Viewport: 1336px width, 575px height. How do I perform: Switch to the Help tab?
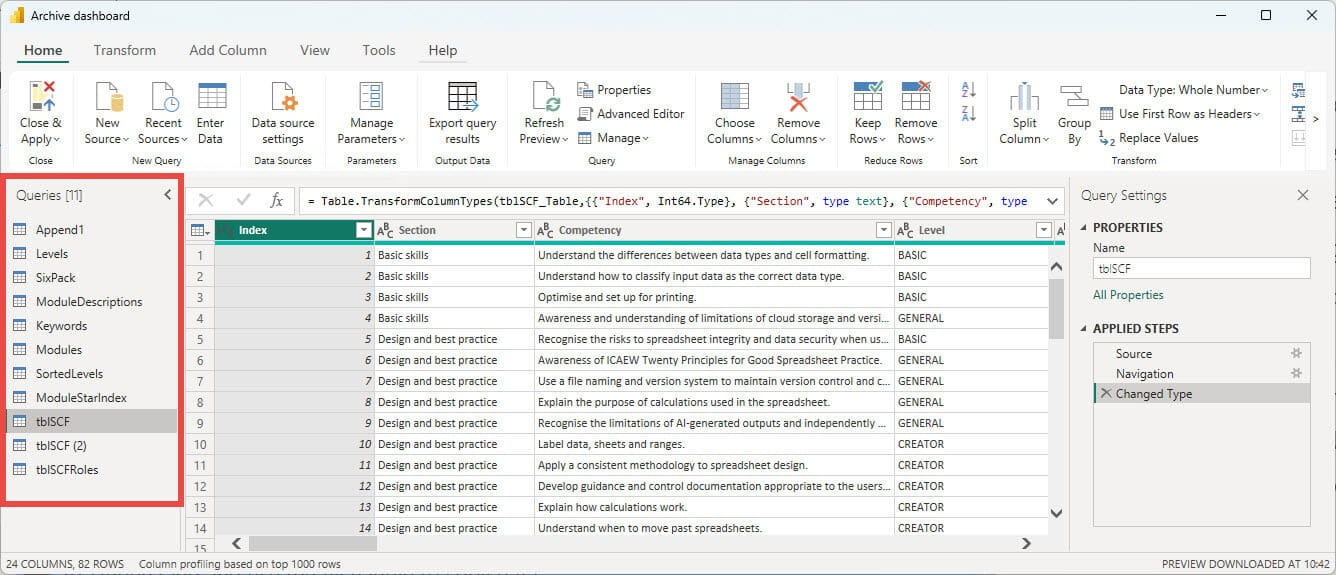point(443,50)
